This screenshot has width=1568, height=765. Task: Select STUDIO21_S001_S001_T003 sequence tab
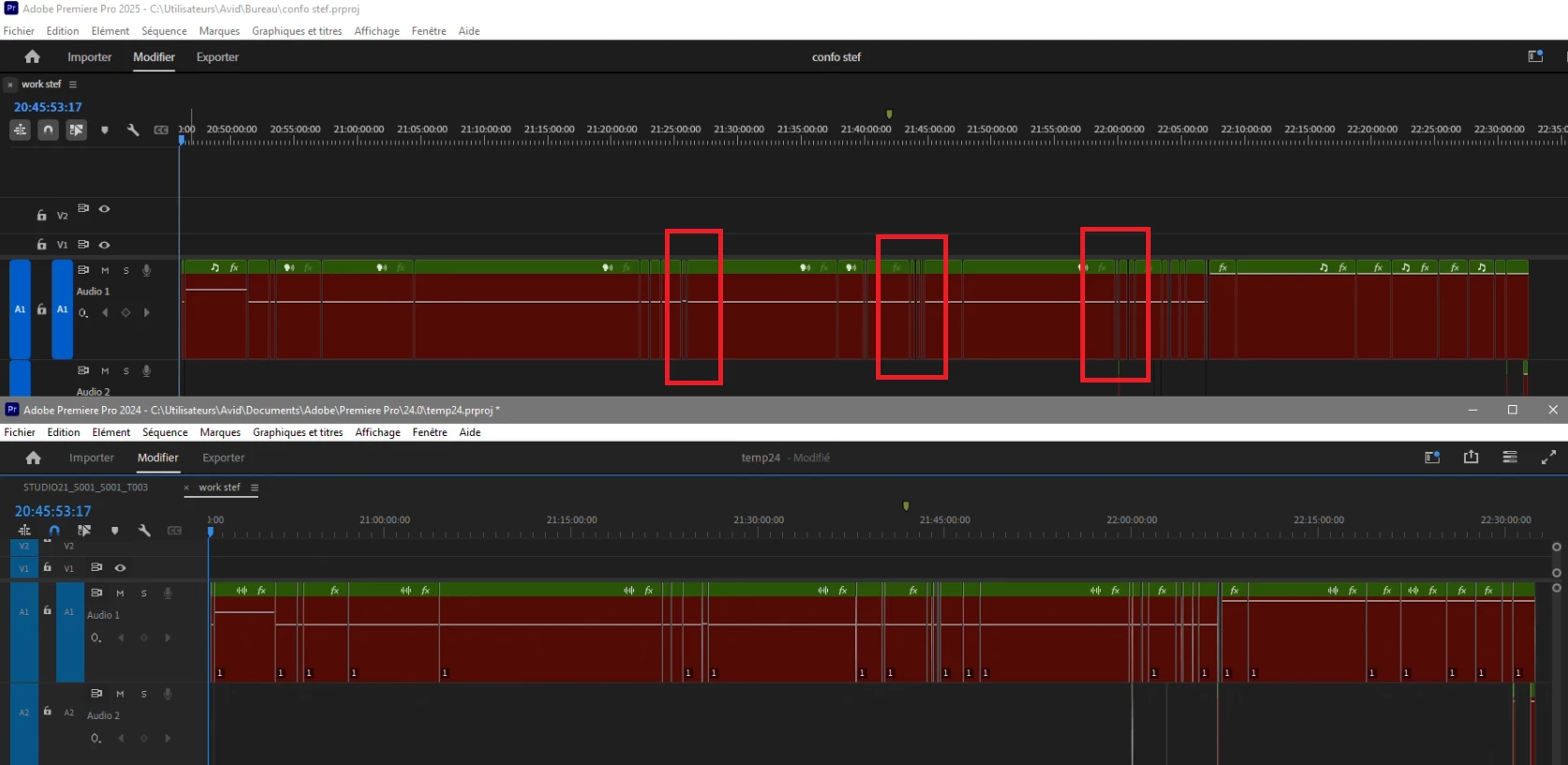[85, 487]
